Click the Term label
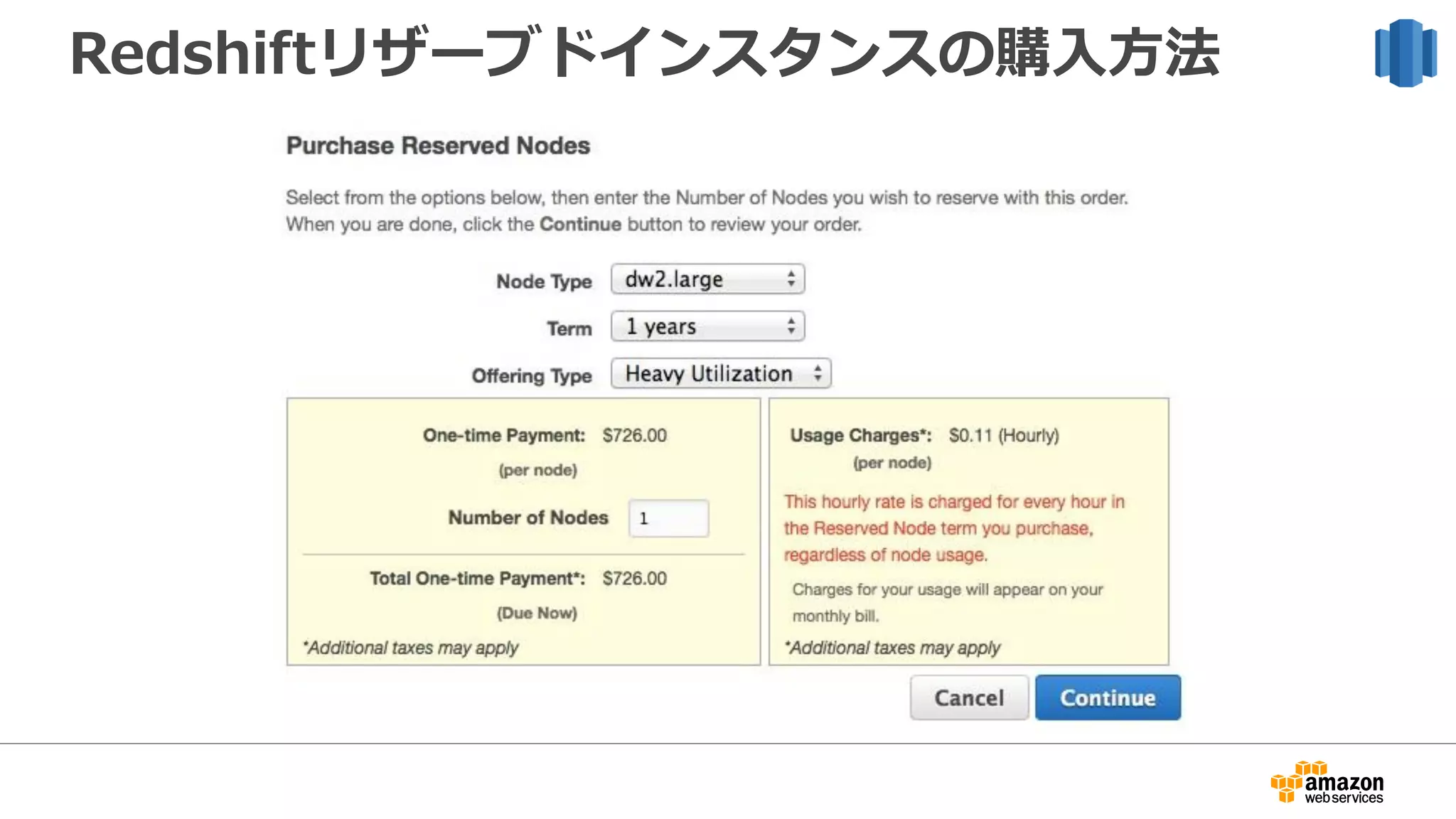1456x819 pixels. pyautogui.click(x=569, y=328)
